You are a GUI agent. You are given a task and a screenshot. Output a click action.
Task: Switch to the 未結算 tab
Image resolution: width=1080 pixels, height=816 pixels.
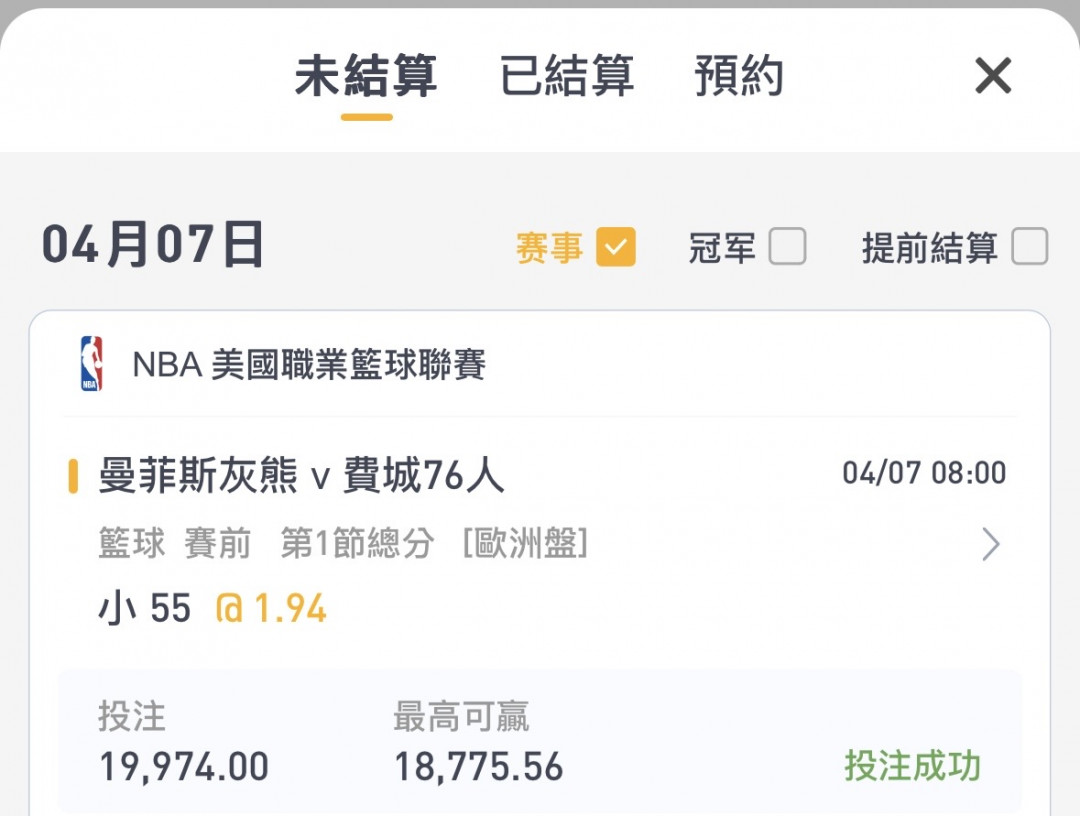366,76
